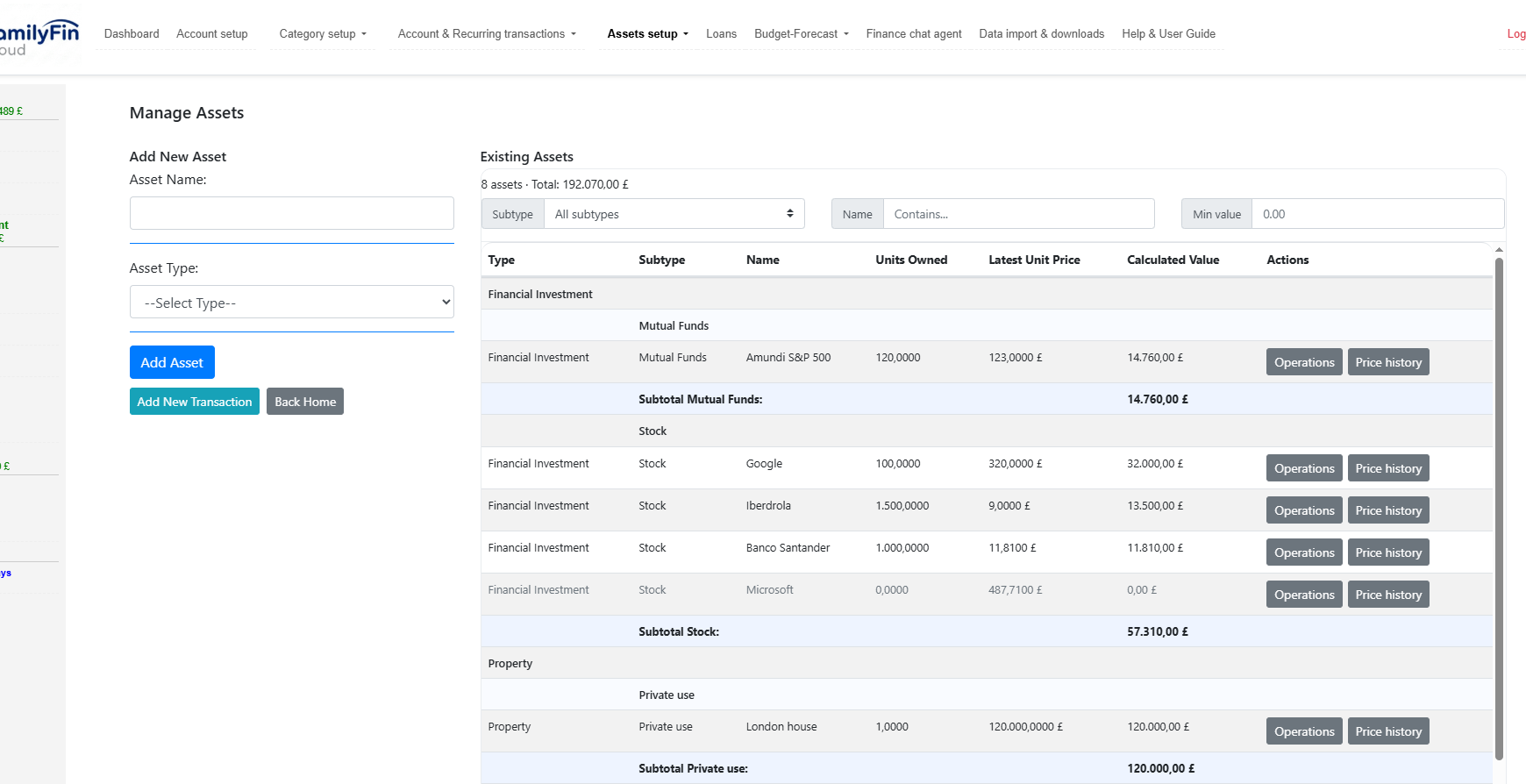The width and height of the screenshot is (1526, 784).
Task: View Price history for Iberdrola
Action: pos(1388,510)
